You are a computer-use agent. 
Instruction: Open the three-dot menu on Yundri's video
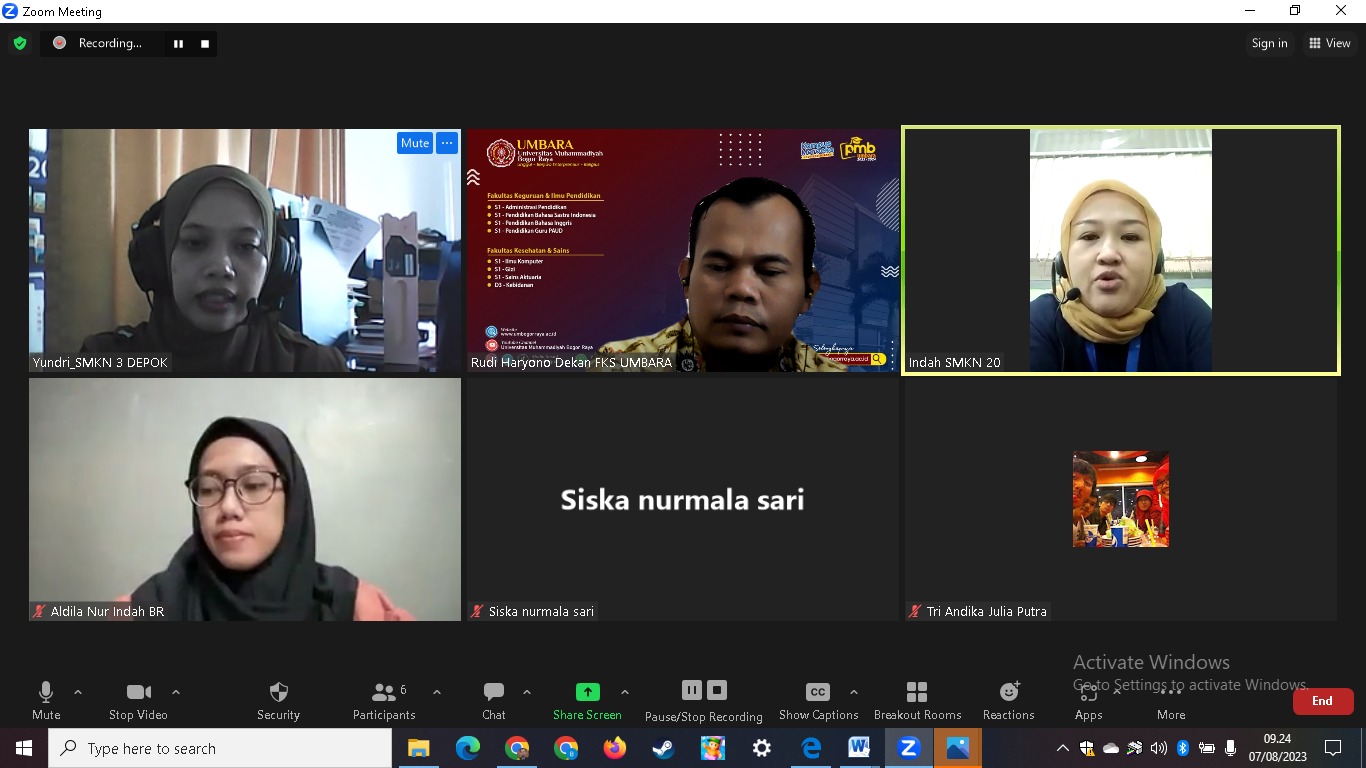[447, 143]
